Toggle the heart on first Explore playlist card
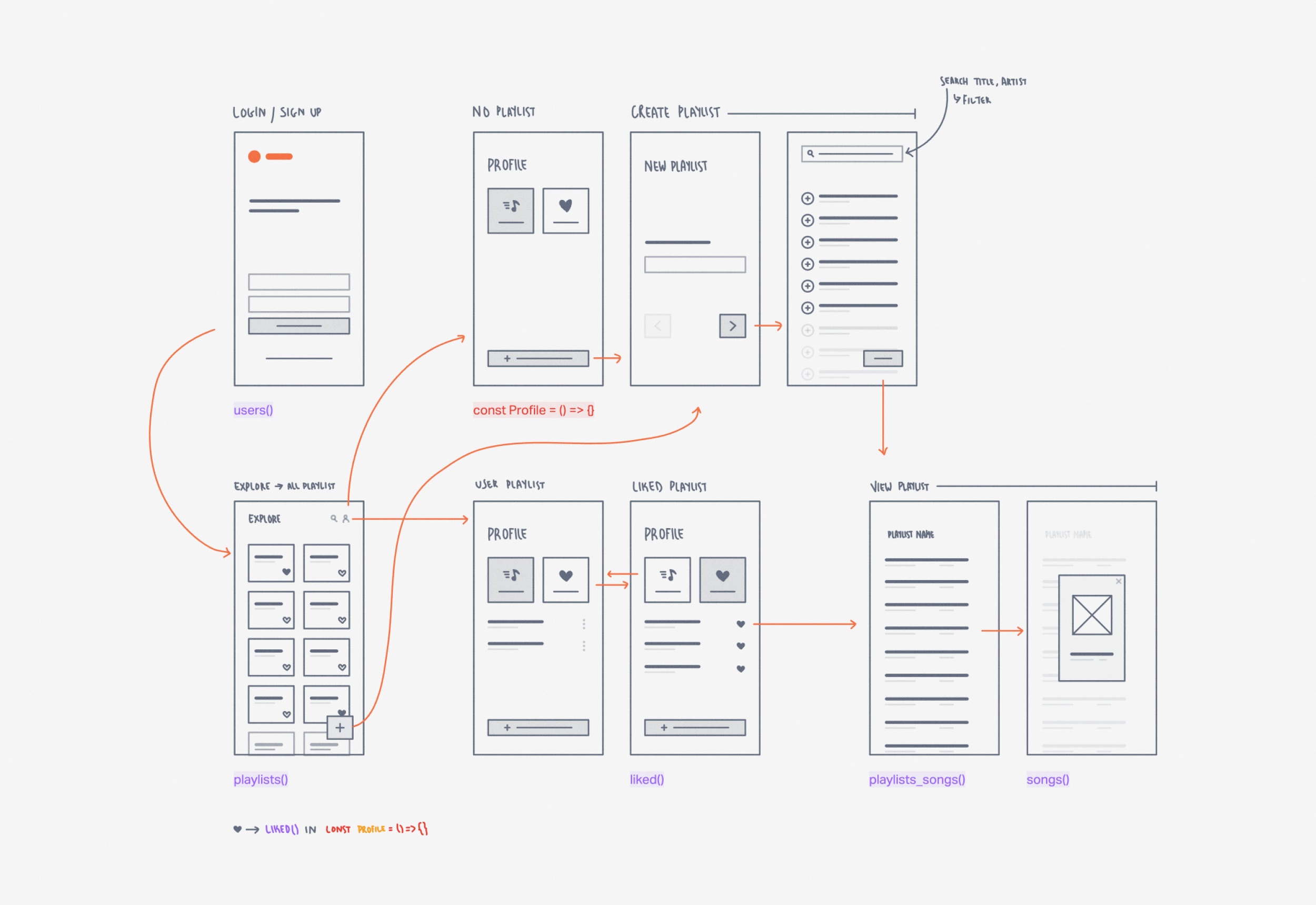 [286, 572]
